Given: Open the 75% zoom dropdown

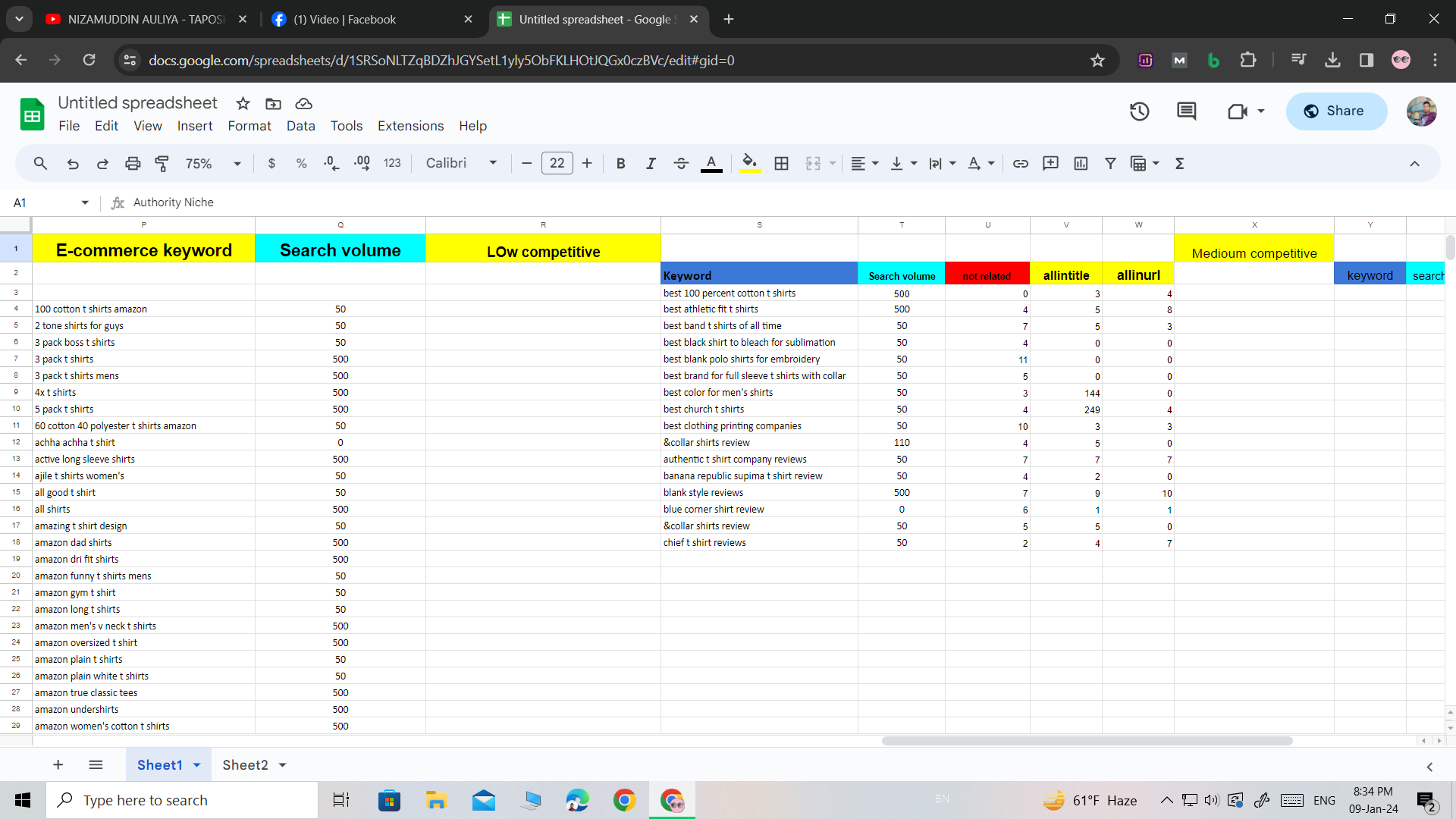Looking at the screenshot, I should click(x=212, y=163).
